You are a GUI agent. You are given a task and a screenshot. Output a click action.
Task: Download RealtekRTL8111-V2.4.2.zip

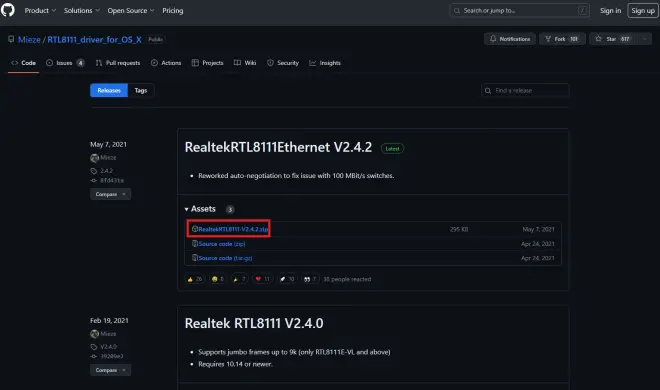(x=233, y=229)
